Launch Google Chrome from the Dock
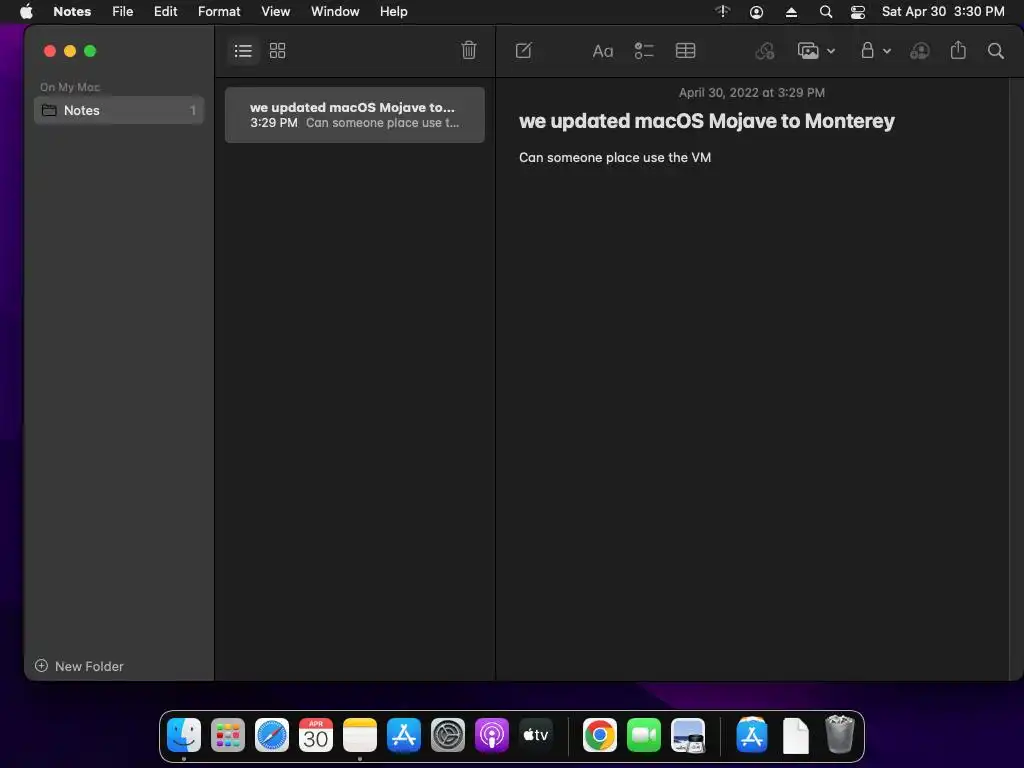The width and height of the screenshot is (1024, 768). point(600,735)
